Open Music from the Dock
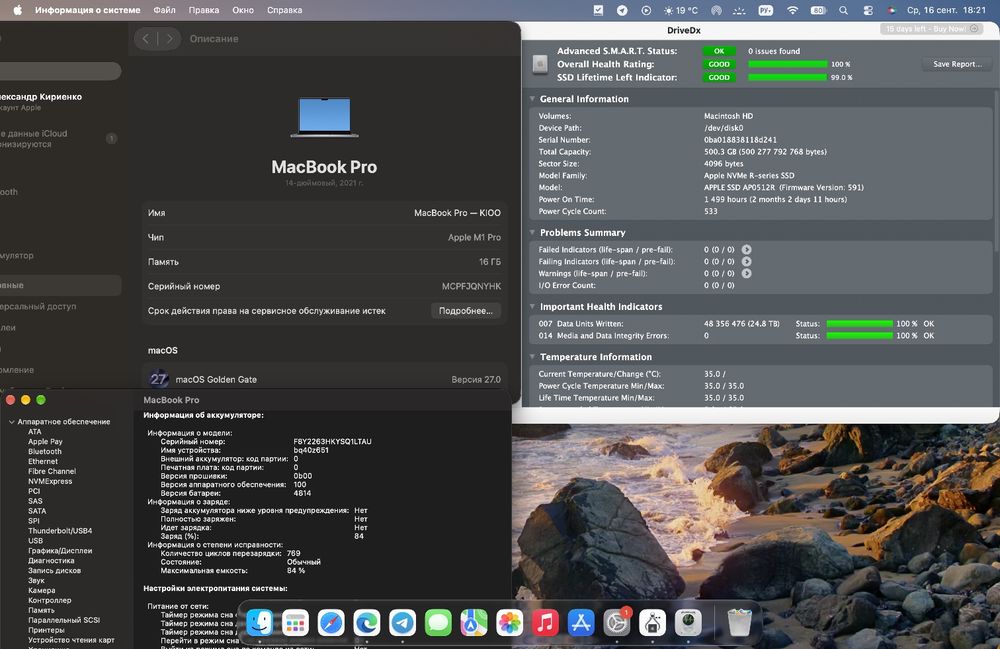The image size is (1000, 649). pos(545,622)
